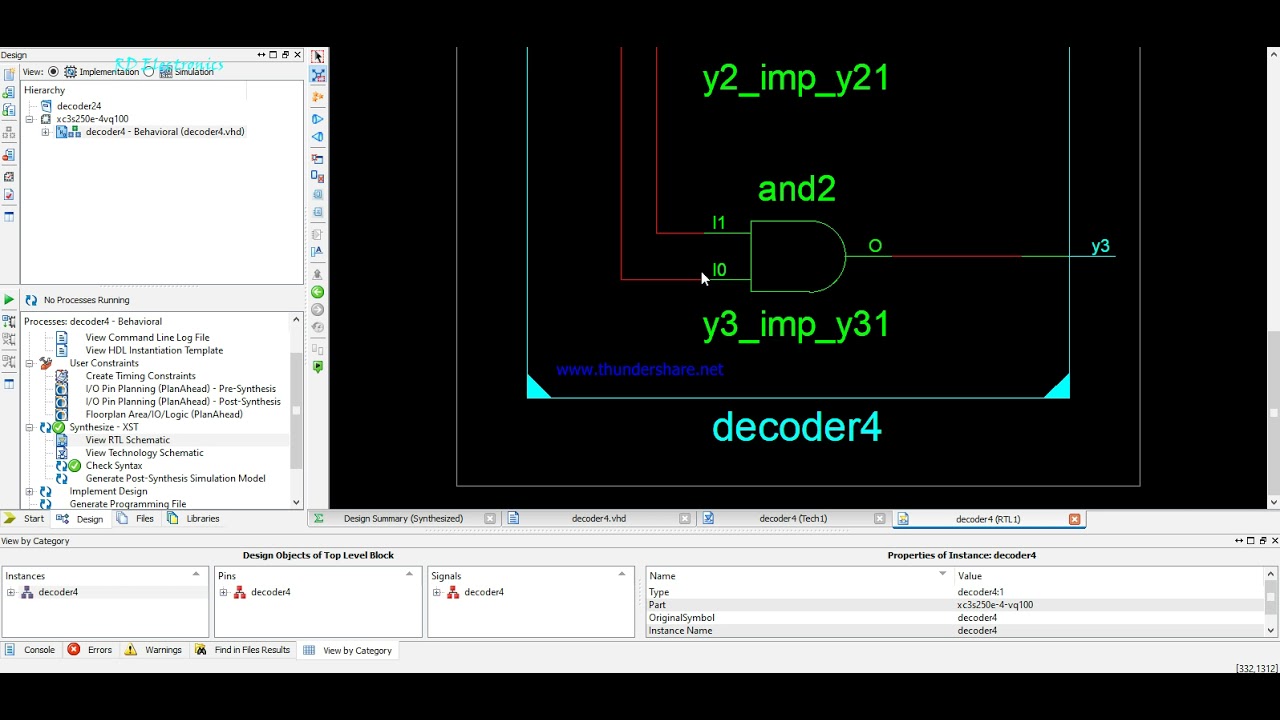Click the View Technology Schematic process icon
The image size is (1280, 720).
62,453
